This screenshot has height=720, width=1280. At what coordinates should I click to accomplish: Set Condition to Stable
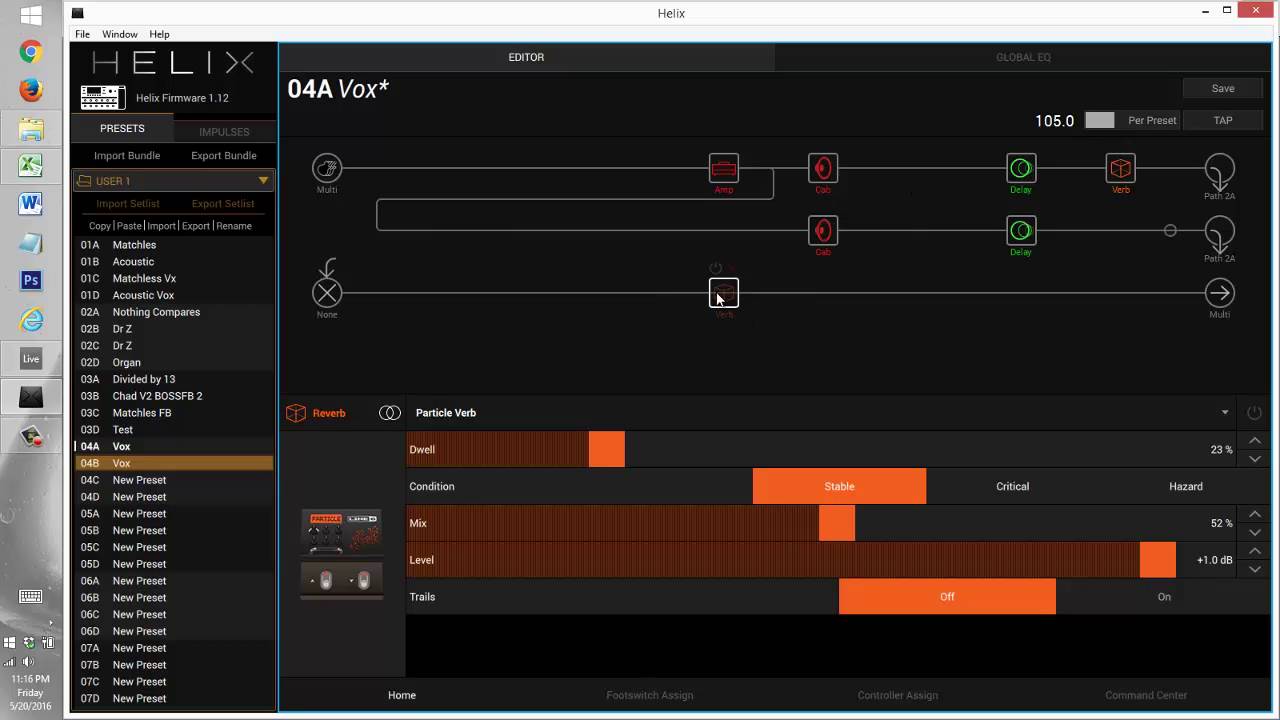coord(839,486)
